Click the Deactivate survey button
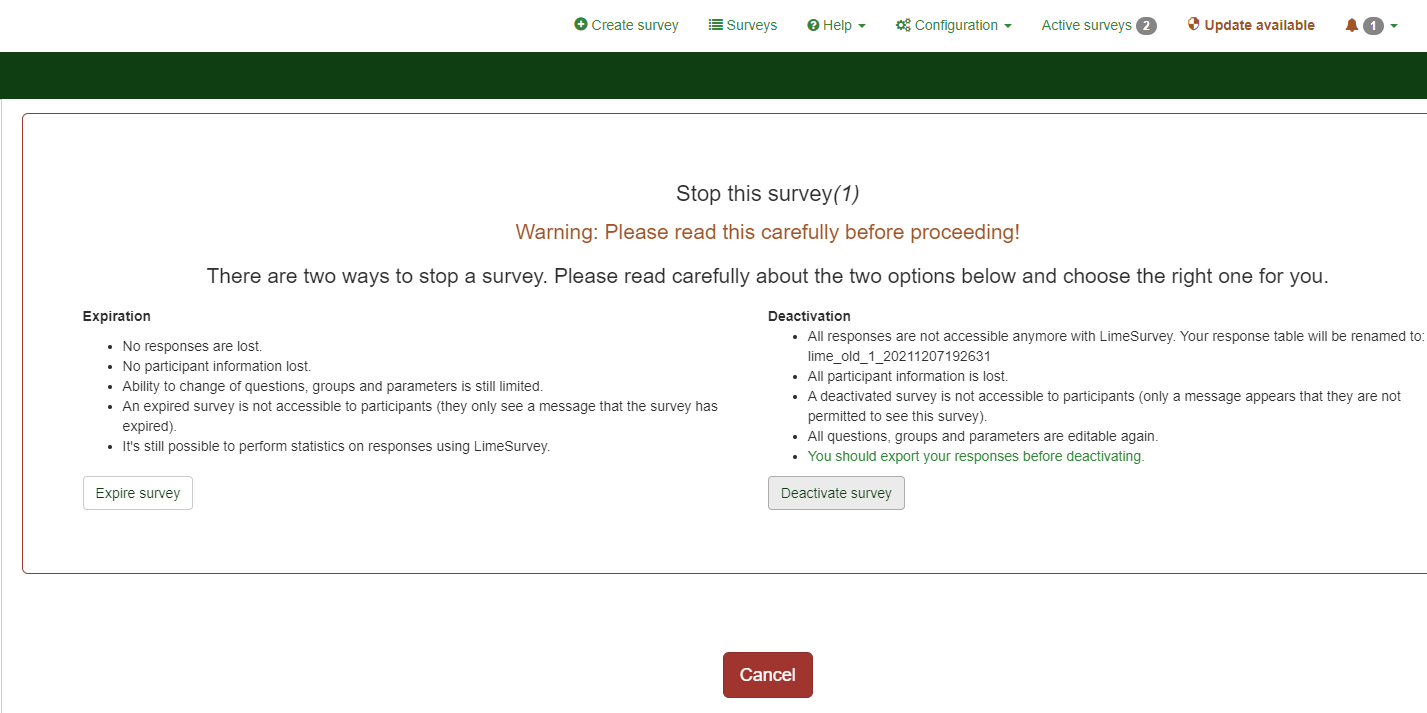Image resolution: width=1427 pixels, height=713 pixels. pos(836,493)
